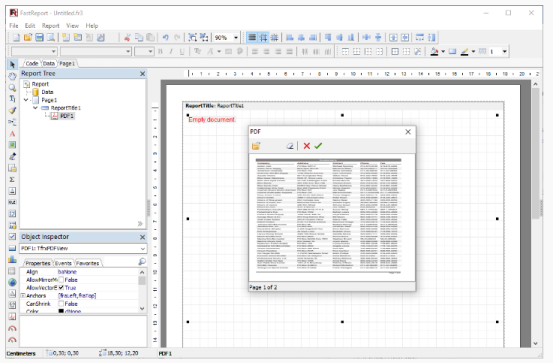
Task: Select the Object select arrow tool
Action: point(12,65)
